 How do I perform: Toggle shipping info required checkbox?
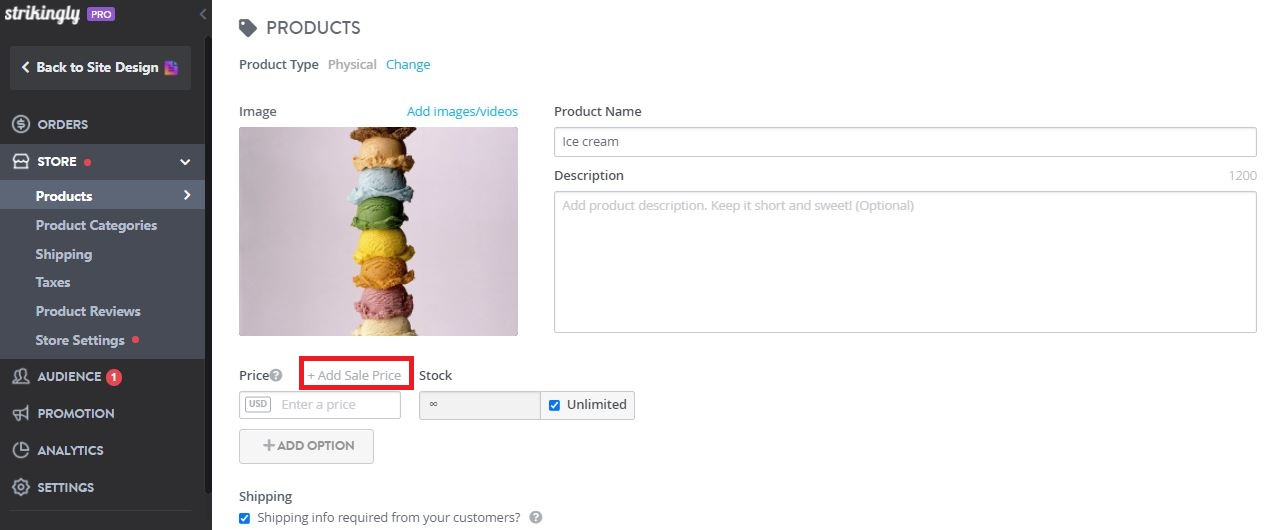(x=245, y=518)
